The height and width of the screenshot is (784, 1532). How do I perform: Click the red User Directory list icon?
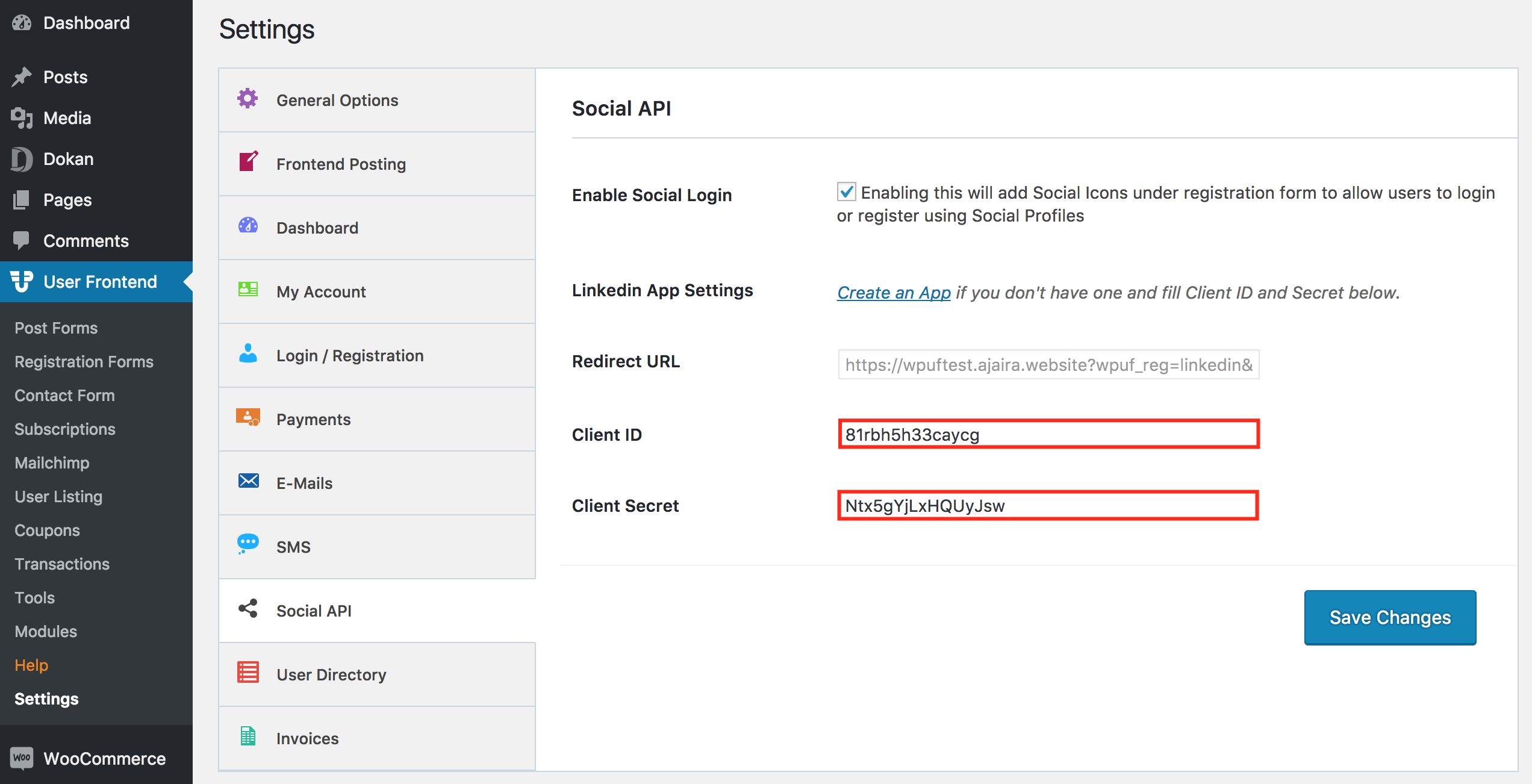pos(248,673)
